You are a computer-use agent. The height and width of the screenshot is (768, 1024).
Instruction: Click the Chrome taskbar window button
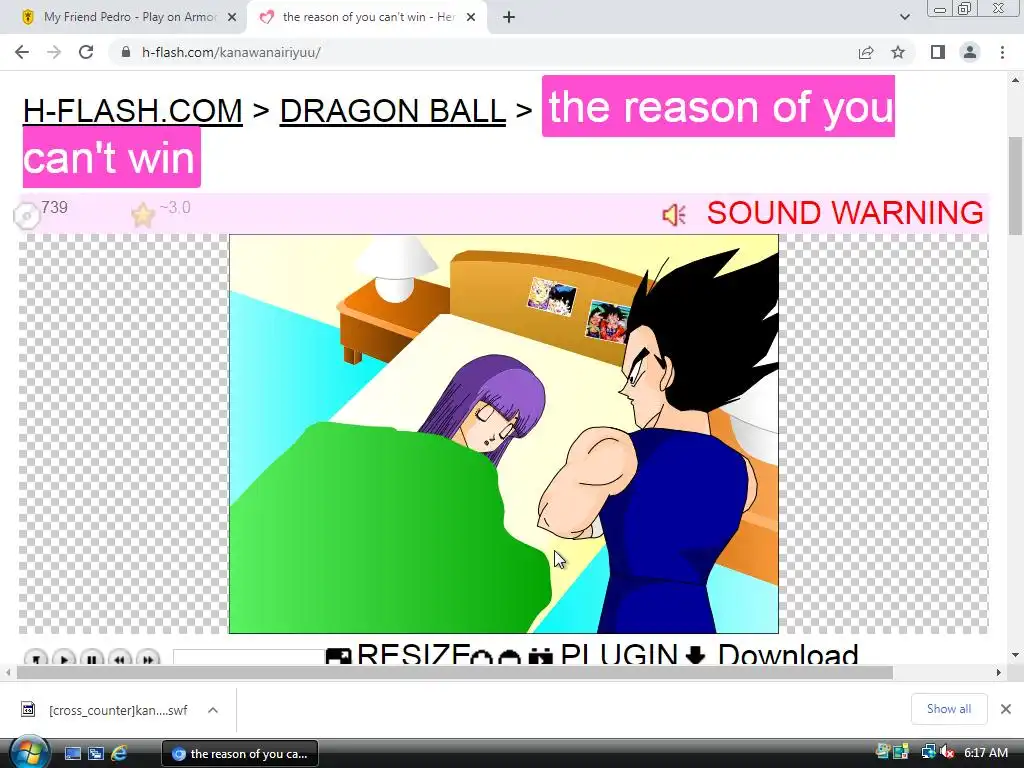(240, 754)
